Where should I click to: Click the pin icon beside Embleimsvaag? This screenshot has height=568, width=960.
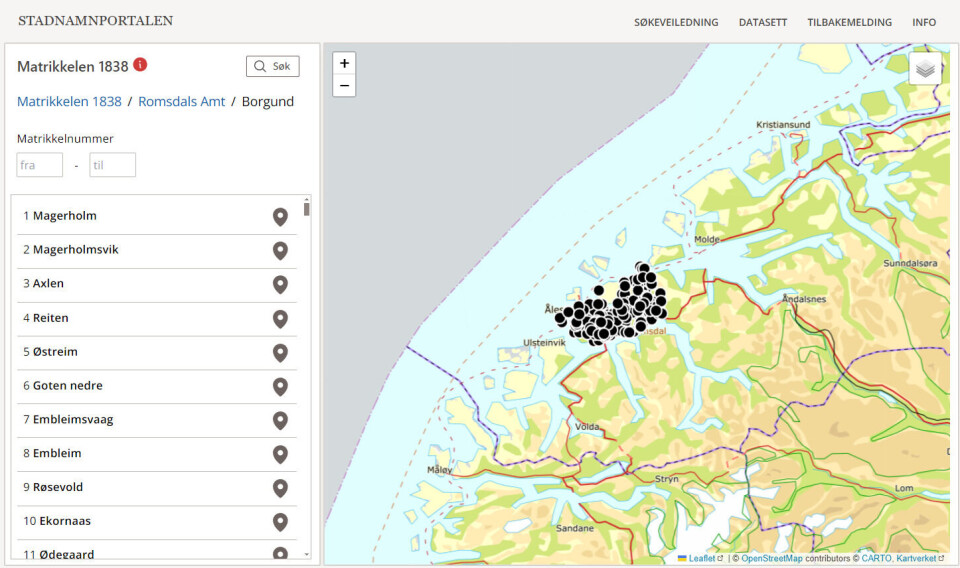280,420
